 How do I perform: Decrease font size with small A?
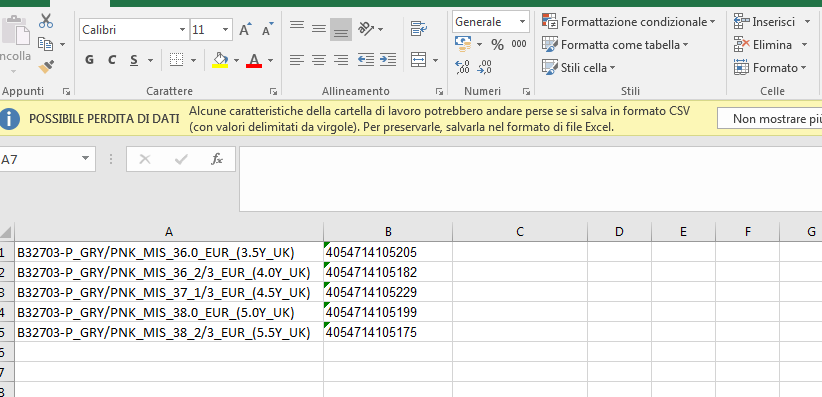267,29
